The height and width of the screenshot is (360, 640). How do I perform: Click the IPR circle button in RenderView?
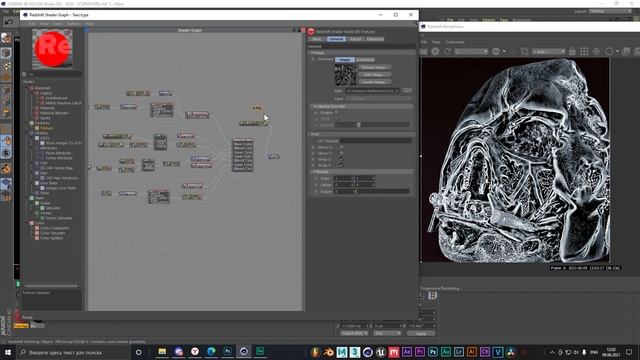[x=436, y=51]
